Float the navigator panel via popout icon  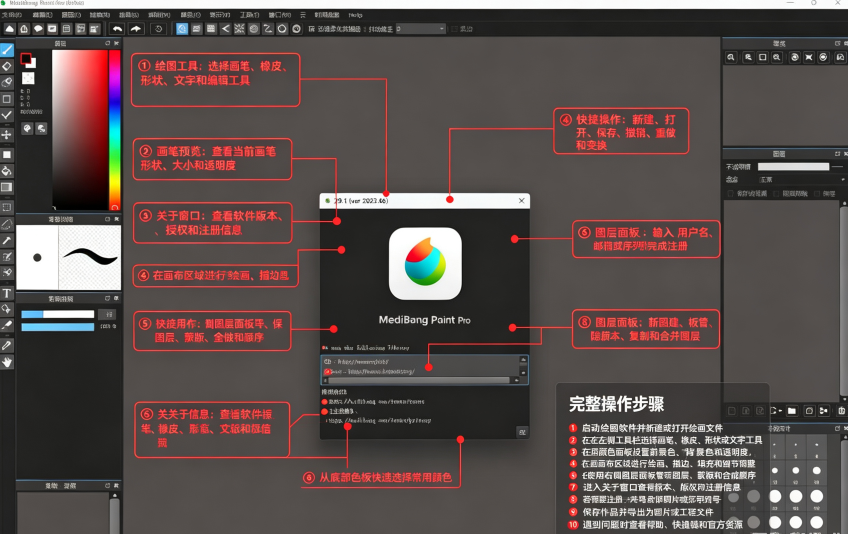click(838, 43)
